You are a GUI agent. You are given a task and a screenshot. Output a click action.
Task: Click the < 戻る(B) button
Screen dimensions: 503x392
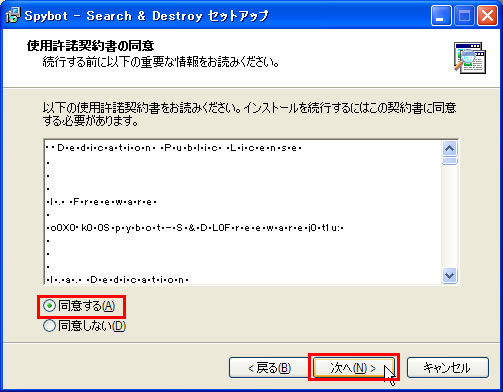[269, 368]
